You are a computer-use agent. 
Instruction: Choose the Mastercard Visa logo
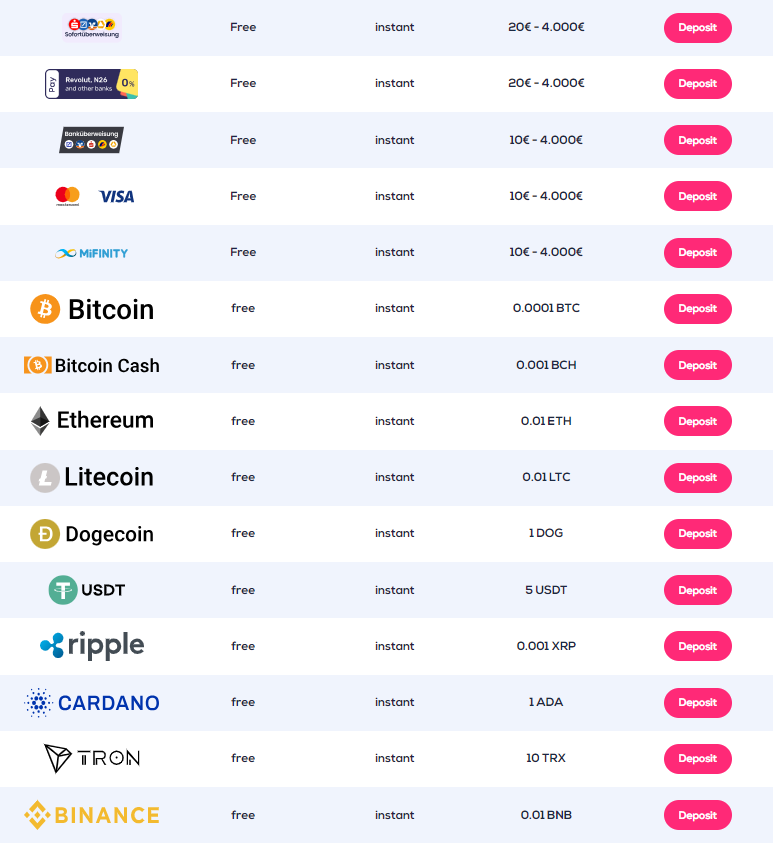[x=95, y=196]
